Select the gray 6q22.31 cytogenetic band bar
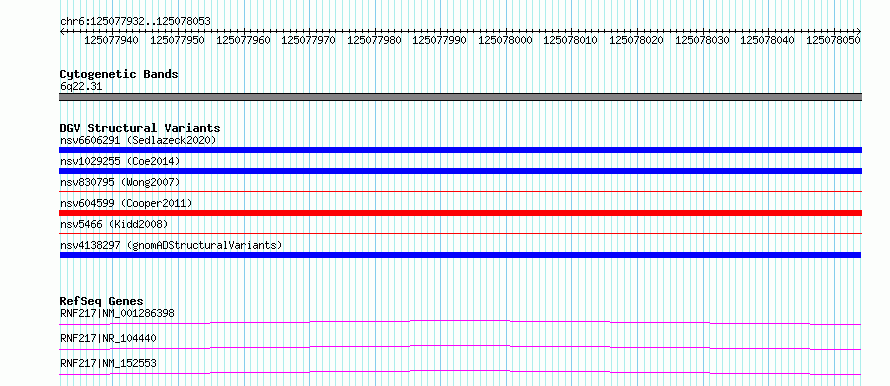 click(460, 97)
